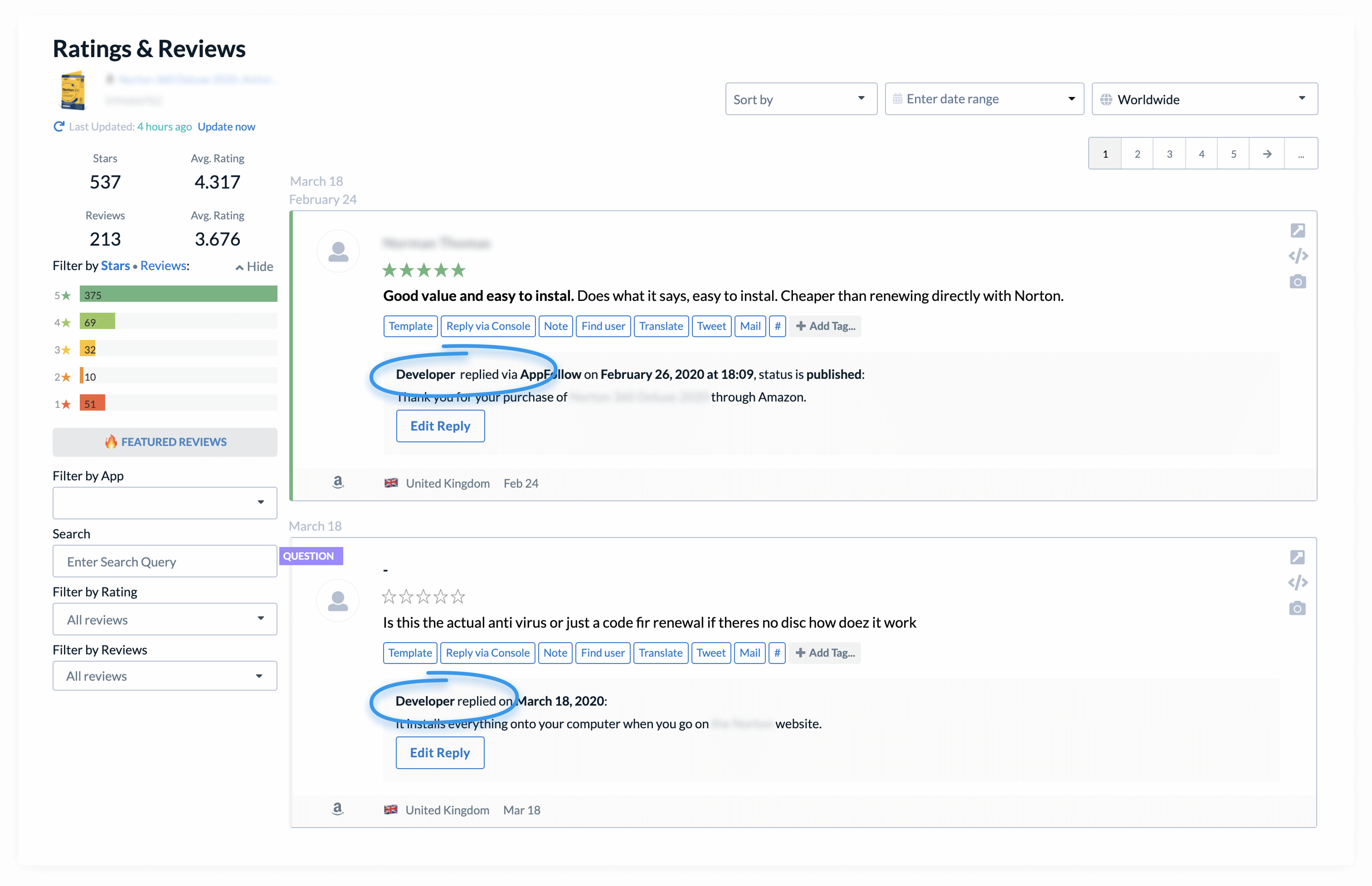Expand the Filter by Rating dropdown

(x=165, y=620)
